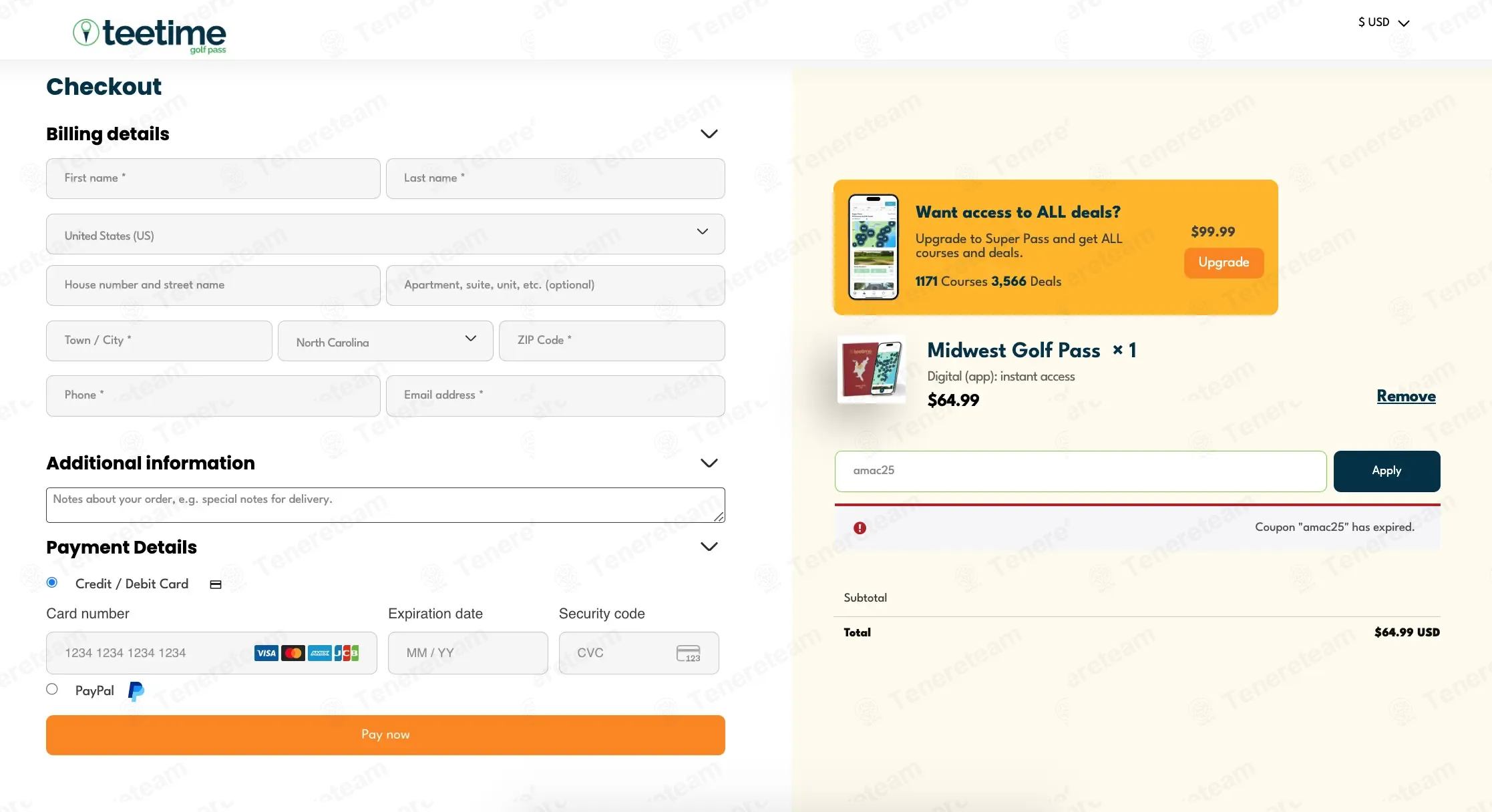Click the JCB card icon
This screenshot has height=812, width=1492.
pos(347,653)
